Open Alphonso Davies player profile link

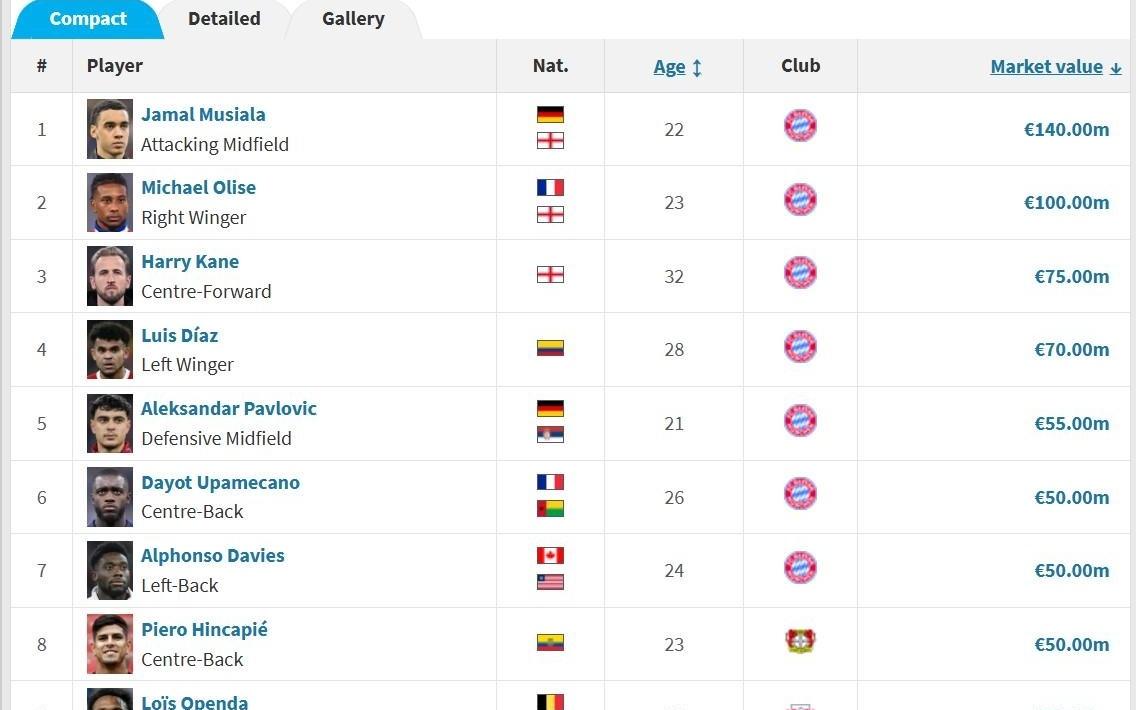pyautogui.click(x=213, y=556)
